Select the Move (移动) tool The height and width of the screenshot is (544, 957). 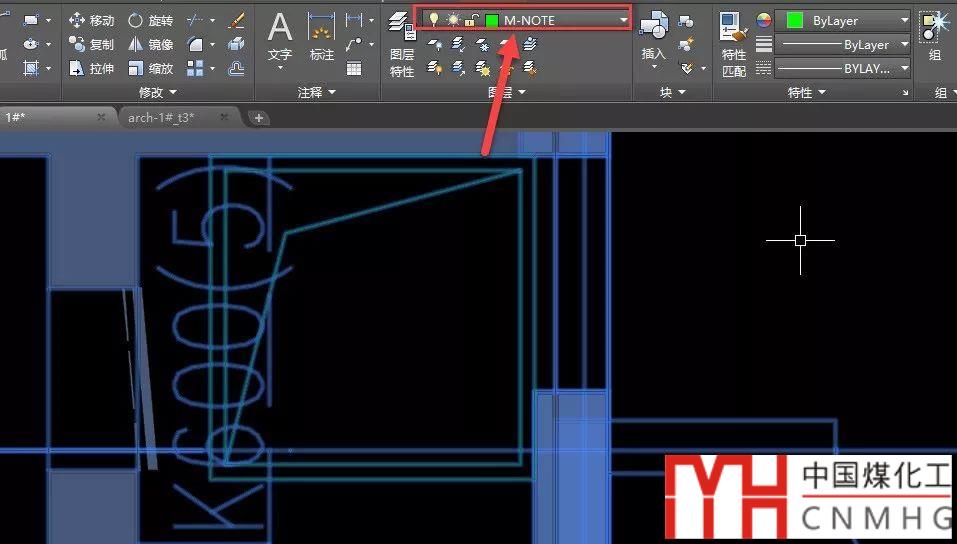coord(91,20)
